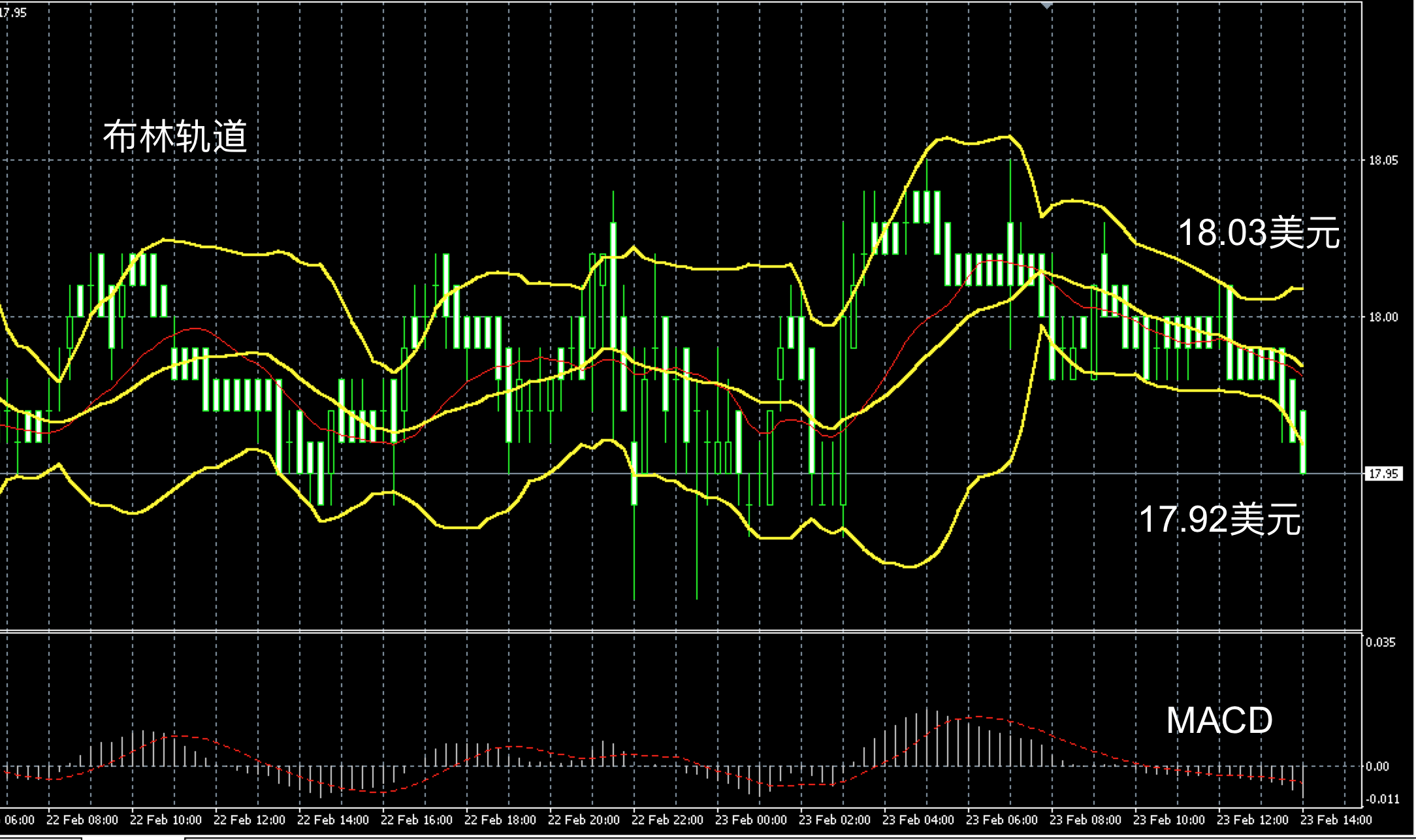Viewport: 1416px width, 840px height.
Task: Click the chart shift triangle marker at top
Action: 1047,5
